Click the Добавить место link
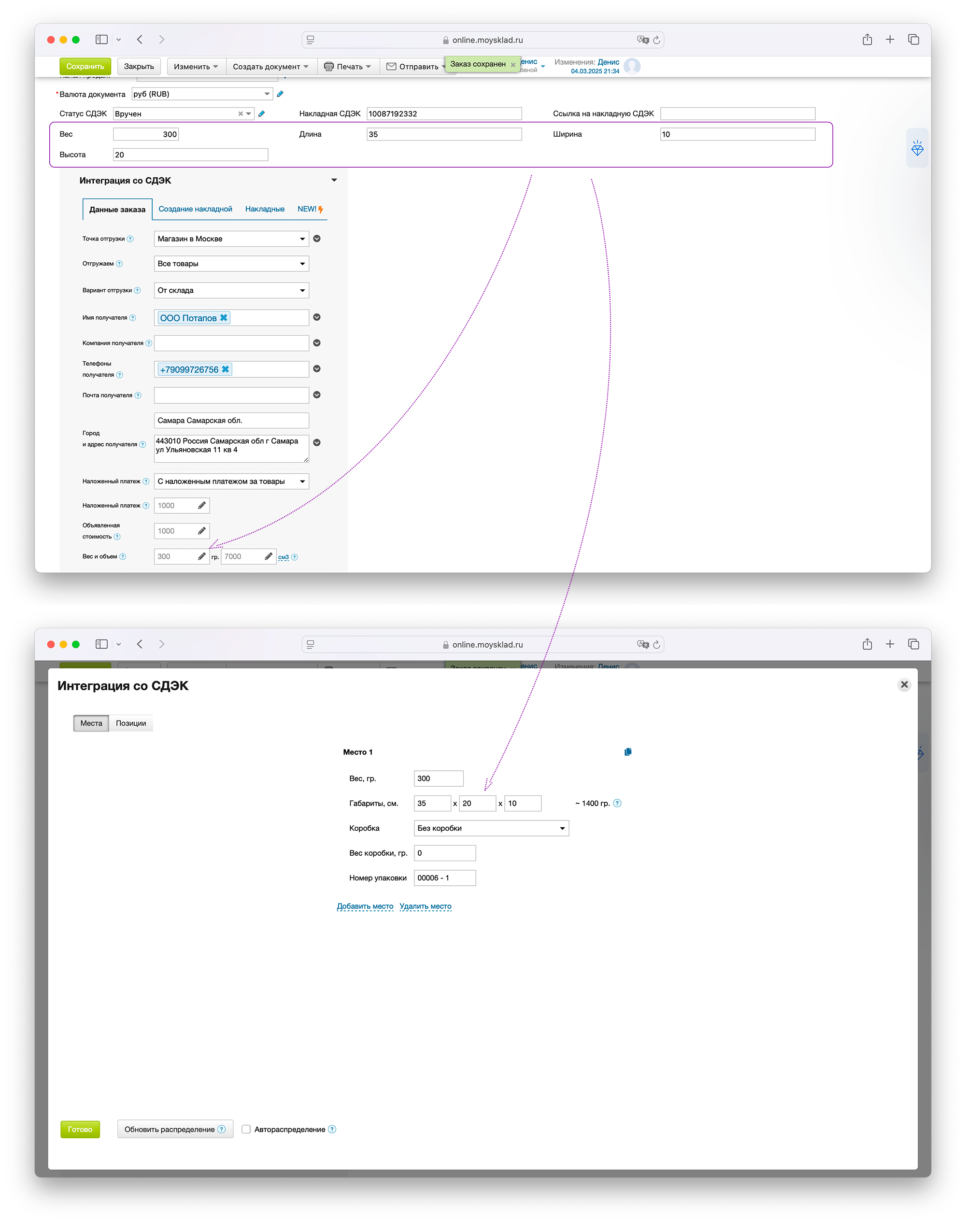The width and height of the screenshot is (966, 1232). pyautogui.click(x=365, y=906)
